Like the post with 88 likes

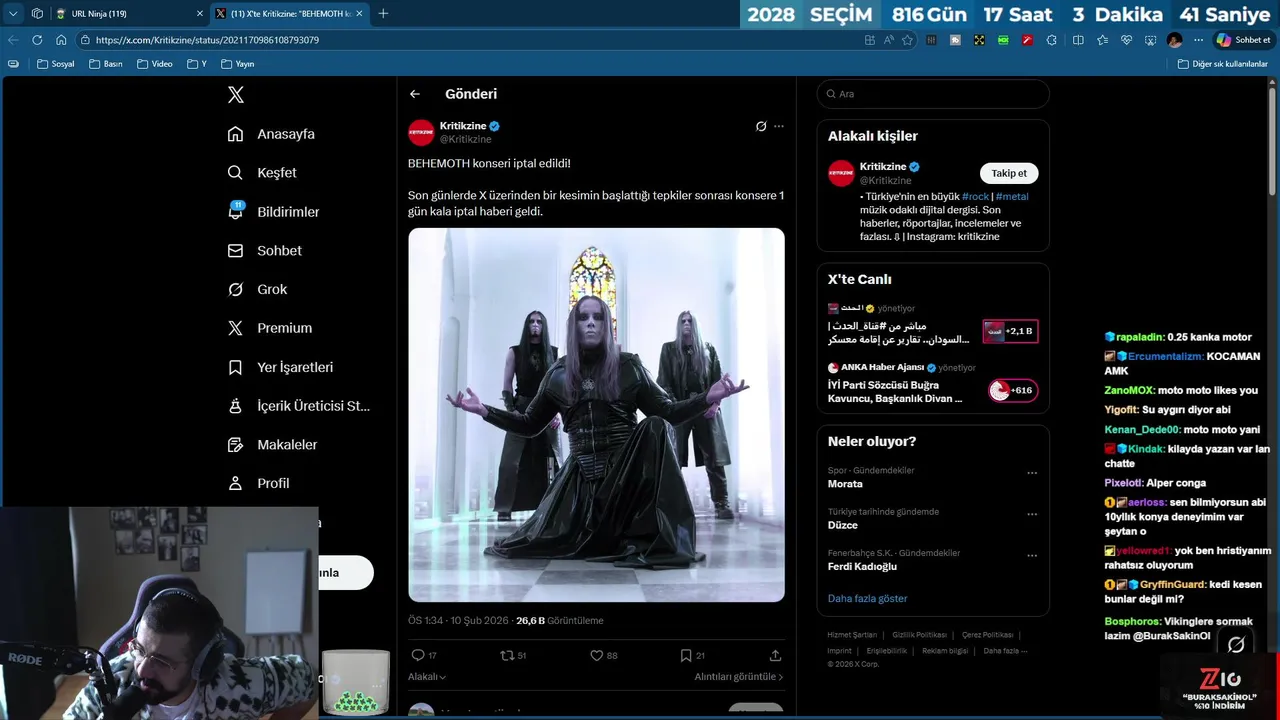tap(597, 656)
